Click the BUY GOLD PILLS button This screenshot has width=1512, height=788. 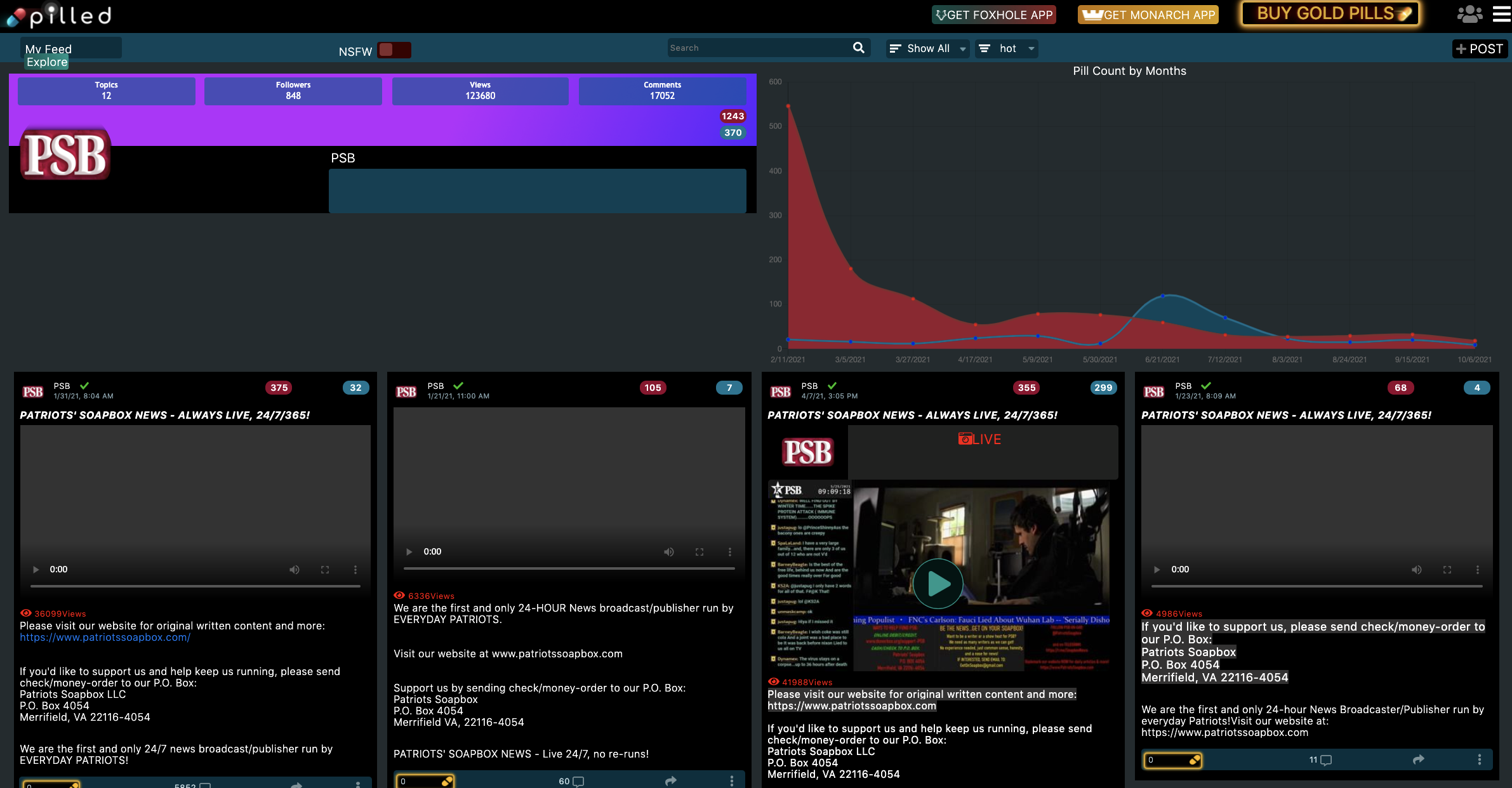tap(1330, 13)
